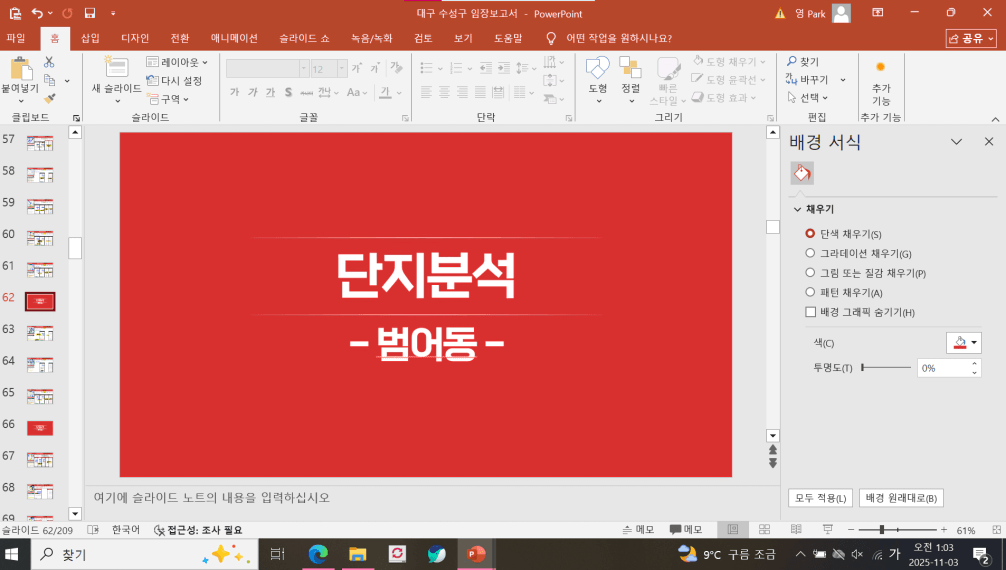
Task: Select 그라데이션 채우기 radio button
Action: [x=810, y=253]
